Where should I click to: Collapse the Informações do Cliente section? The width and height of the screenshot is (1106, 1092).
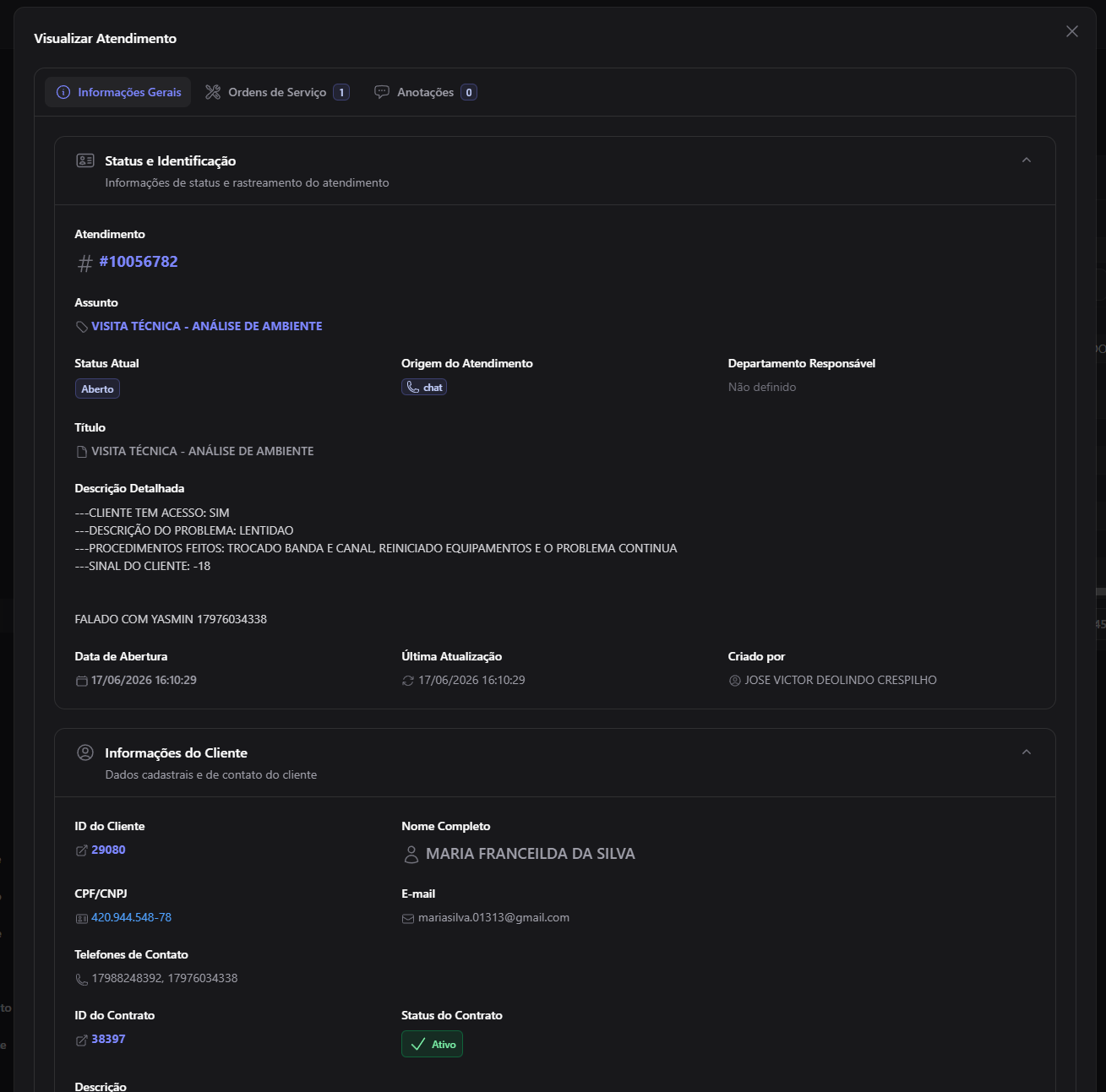[1027, 752]
